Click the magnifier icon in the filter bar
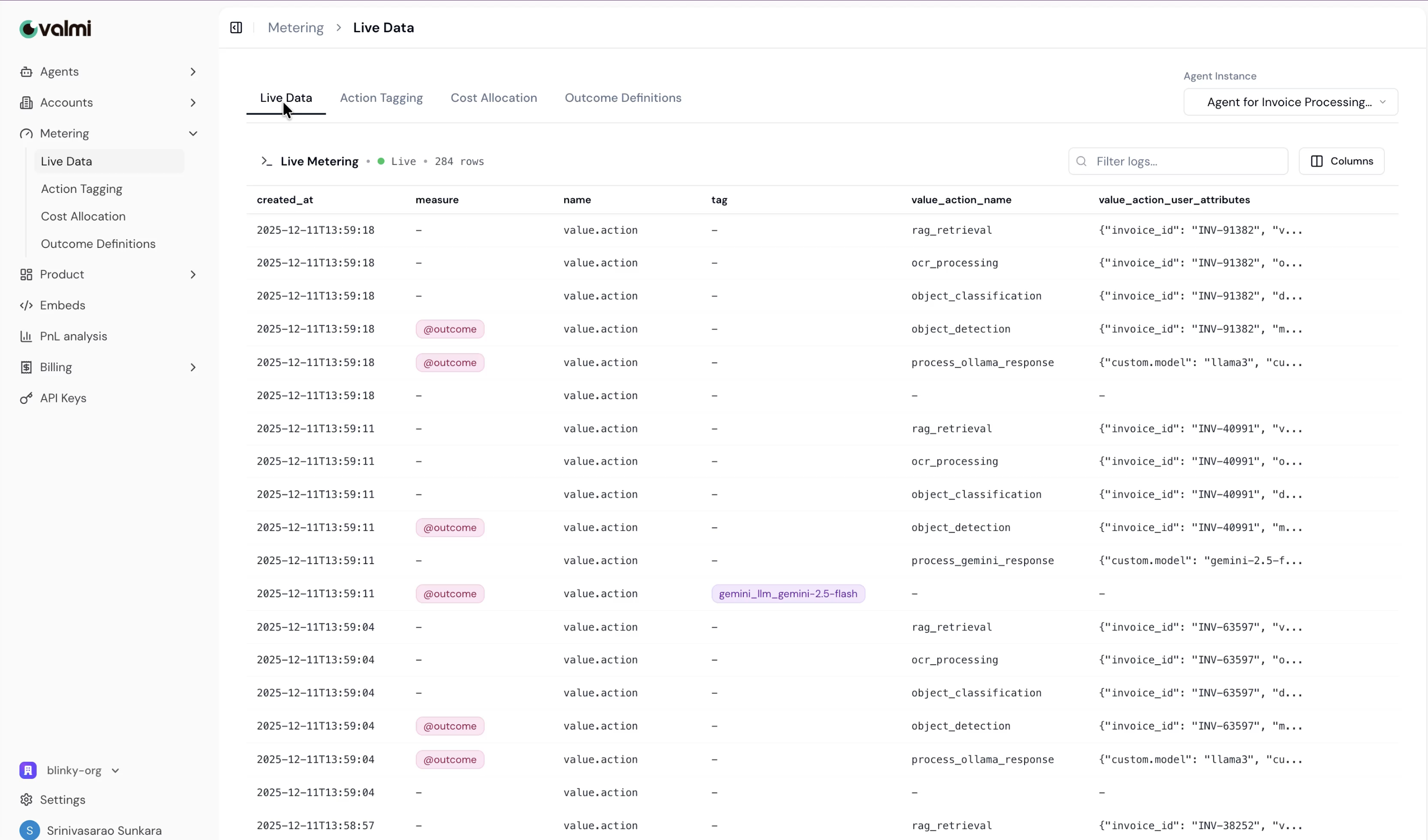The width and height of the screenshot is (1428, 840). [x=1081, y=161]
